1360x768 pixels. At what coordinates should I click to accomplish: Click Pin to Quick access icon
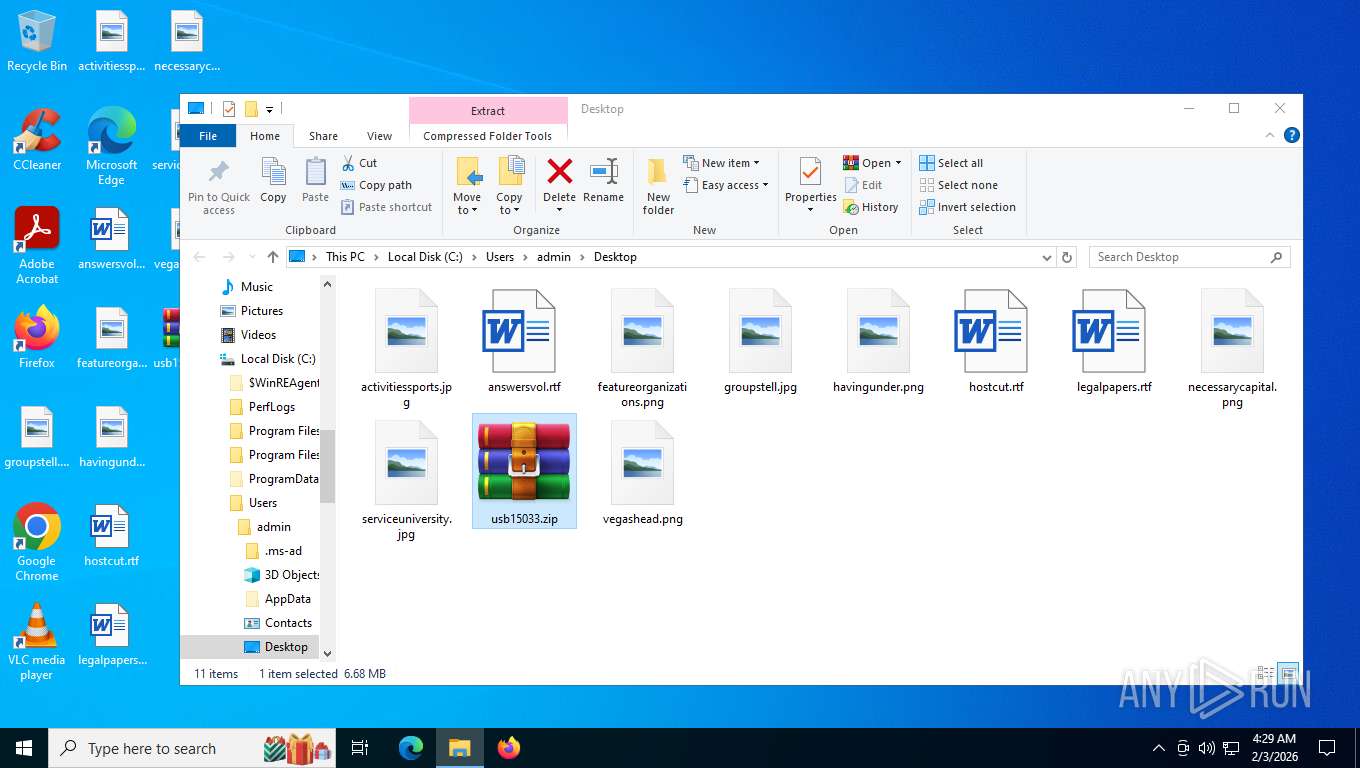point(218,172)
